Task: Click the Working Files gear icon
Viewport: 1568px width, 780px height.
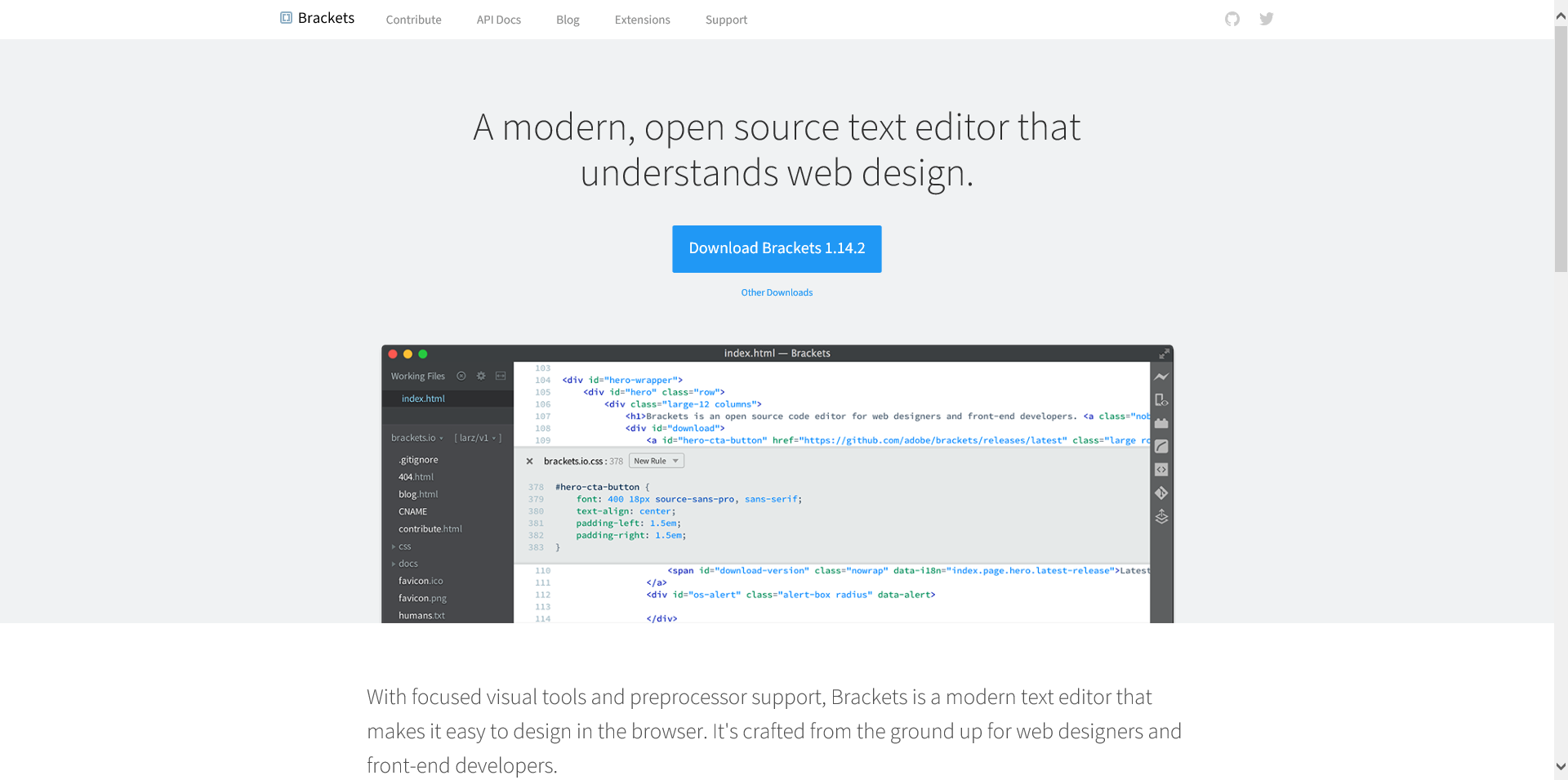Action: pos(481,376)
